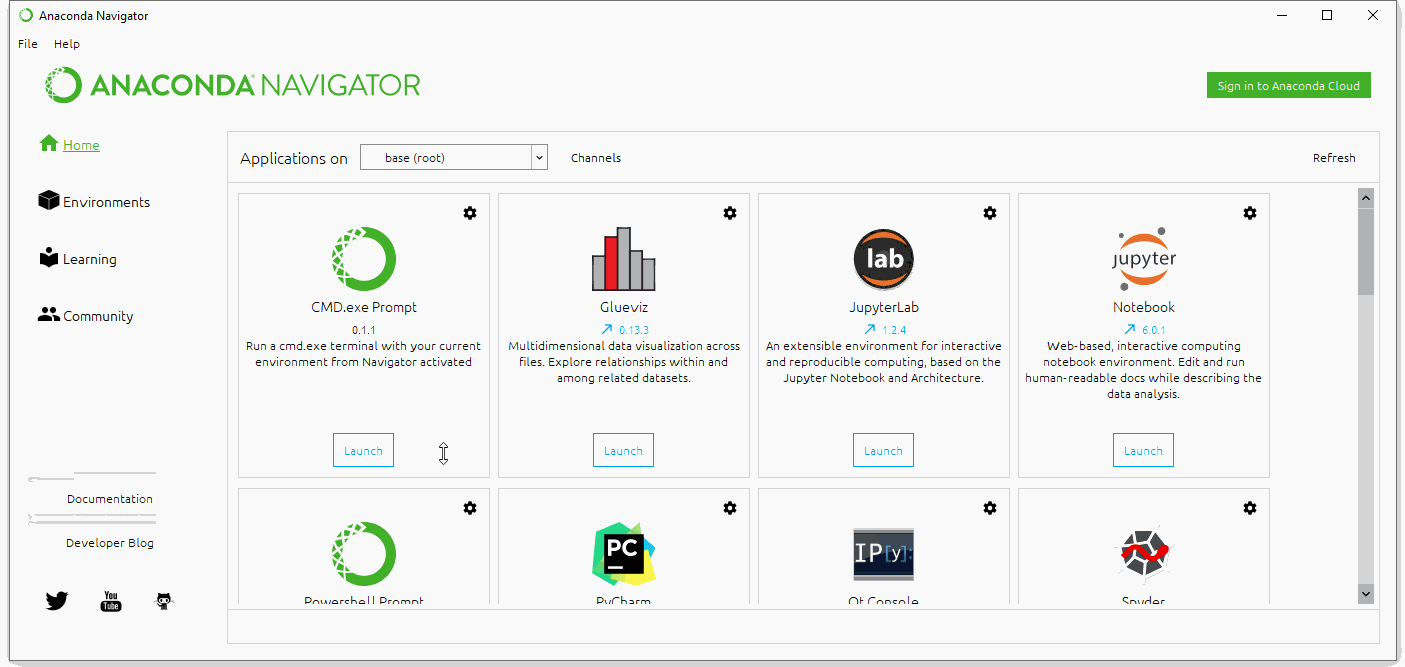
Task: Open the File menu
Action: [28, 44]
